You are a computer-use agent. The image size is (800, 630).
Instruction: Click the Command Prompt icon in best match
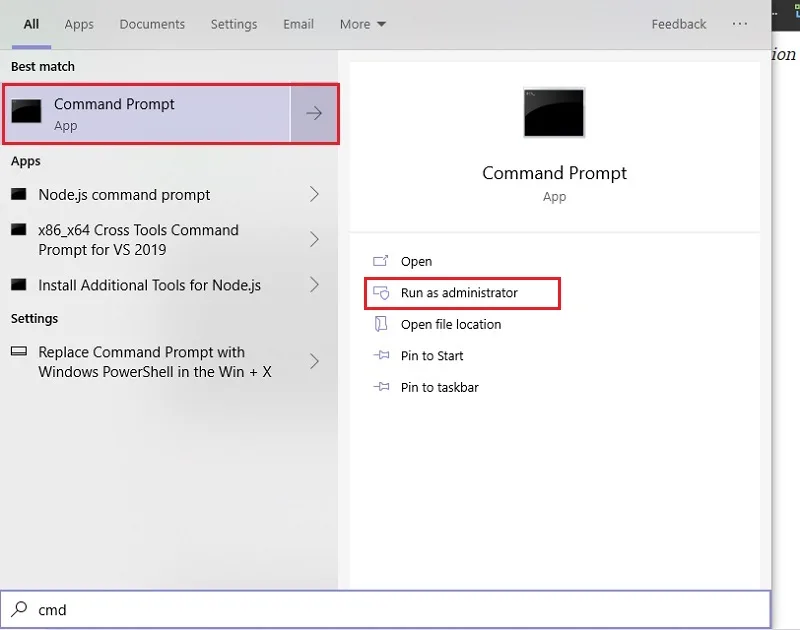(26, 112)
